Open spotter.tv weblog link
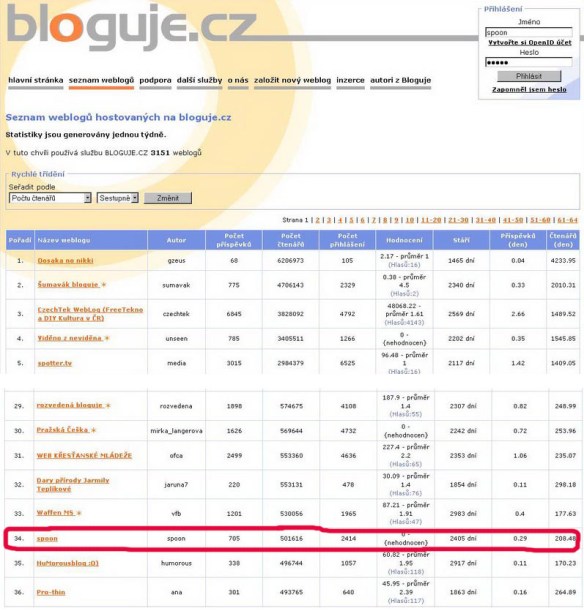 click(x=55, y=363)
